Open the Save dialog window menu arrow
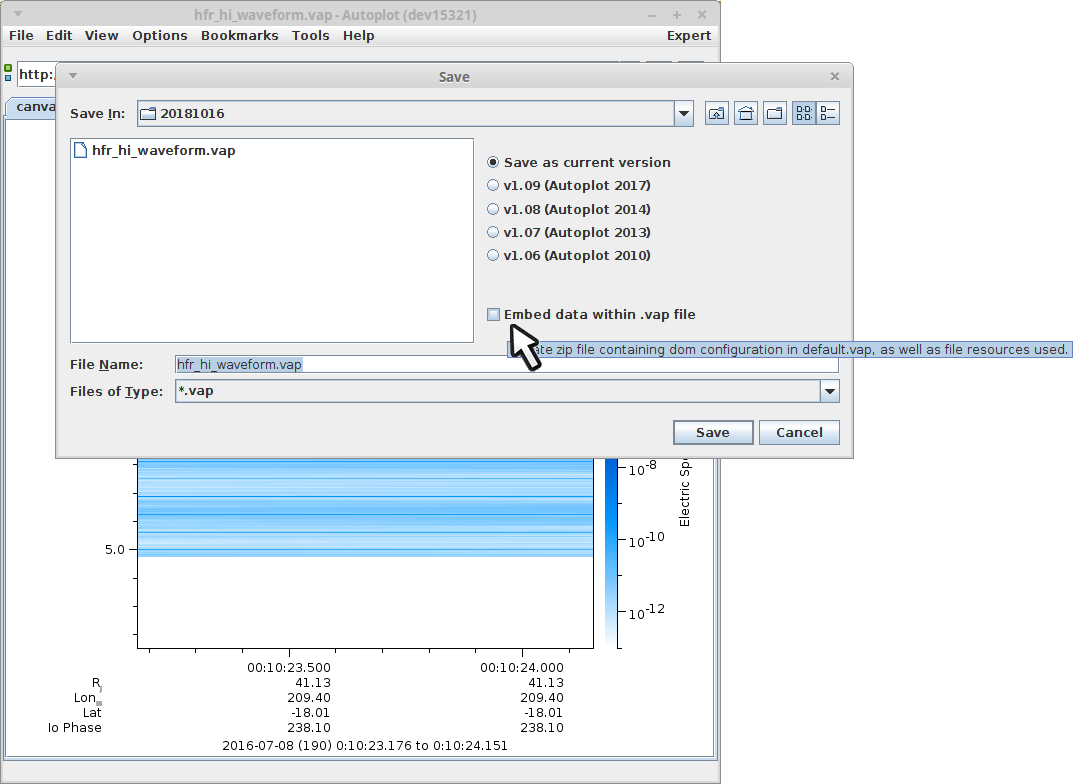Image resolution: width=1073 pixels, height=784 pixels. tap(72, 76)
